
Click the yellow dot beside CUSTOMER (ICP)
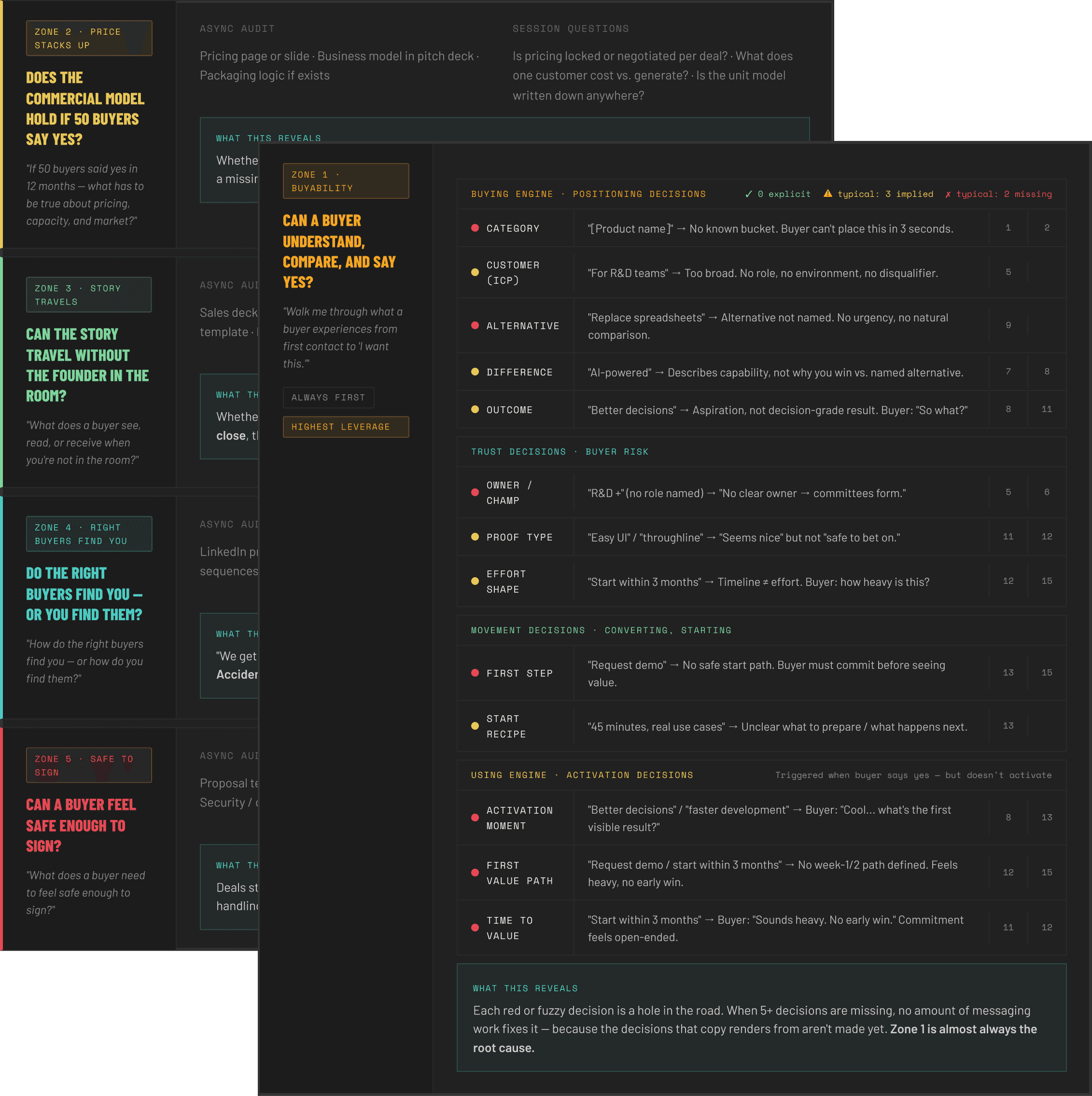475,272
